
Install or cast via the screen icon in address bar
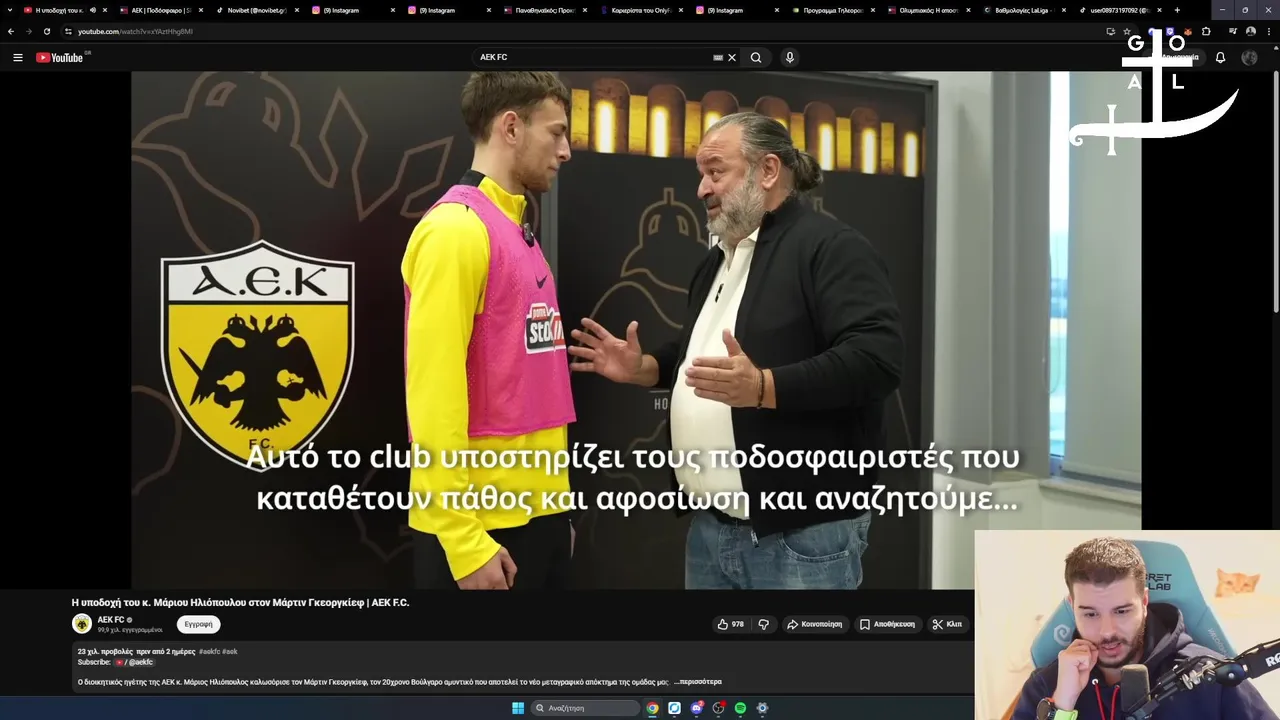(1110, 31)
